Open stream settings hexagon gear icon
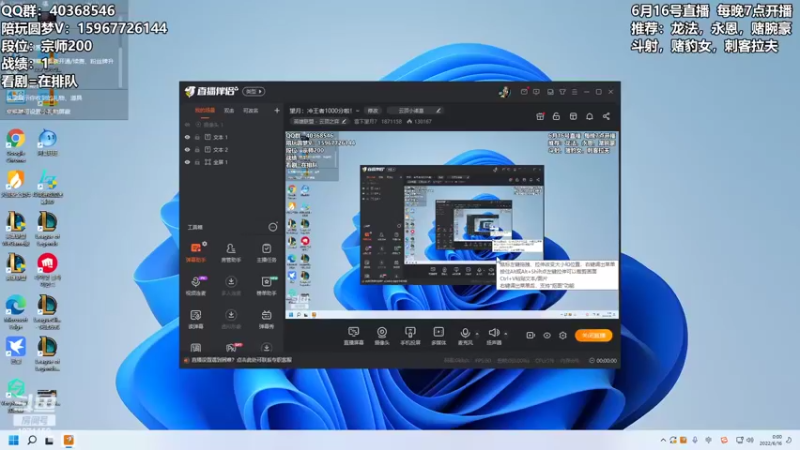 click(563, 335)
